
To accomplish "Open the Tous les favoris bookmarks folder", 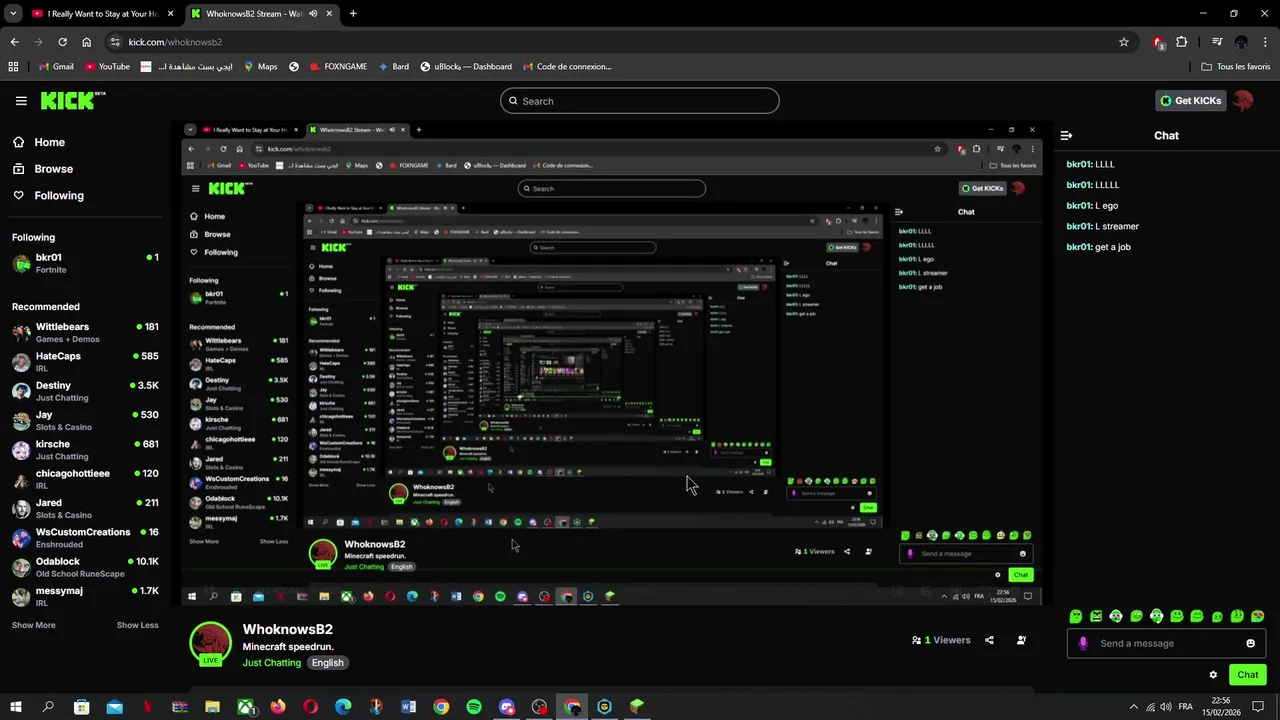I will pos(1235,67).
